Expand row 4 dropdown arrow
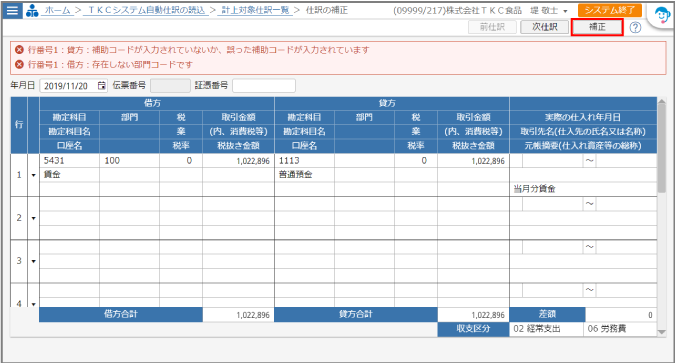The width and height of the screenshot is (675, 363). [x=34, y=304]
